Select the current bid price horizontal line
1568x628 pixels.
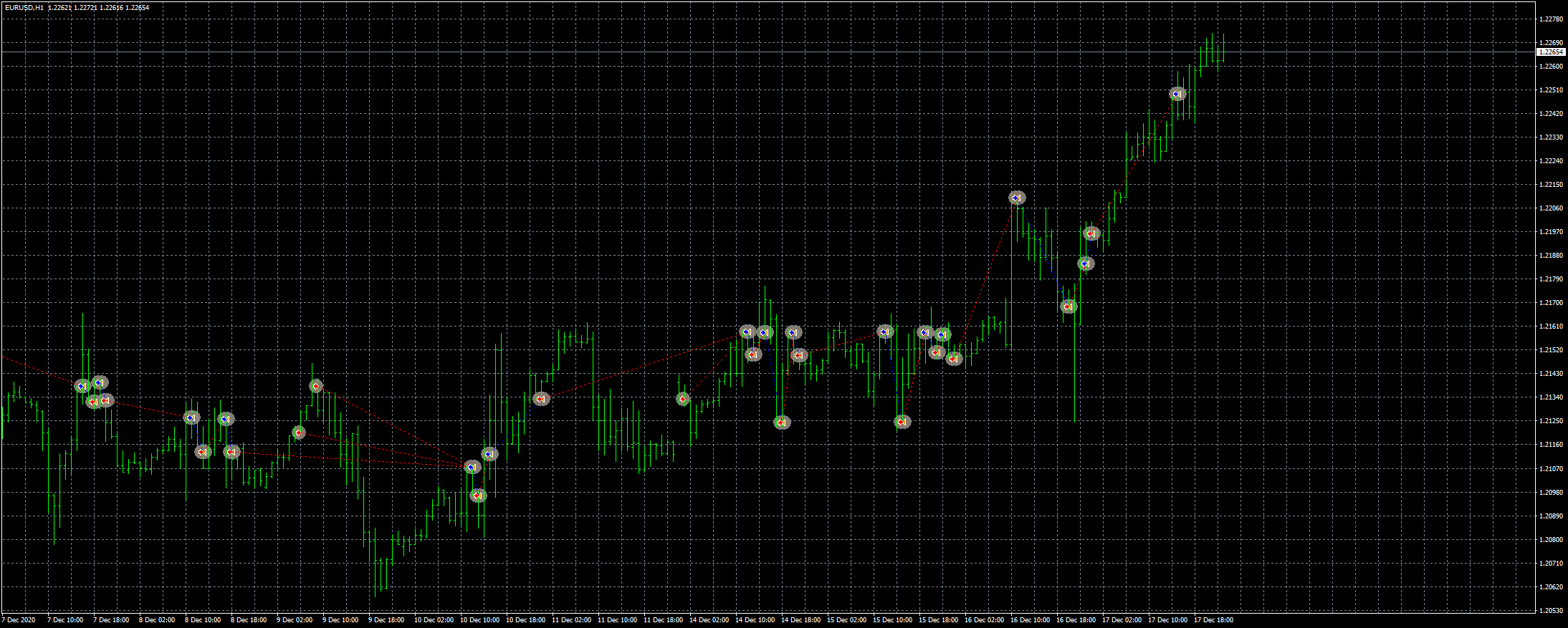click(x=768, y=52)
